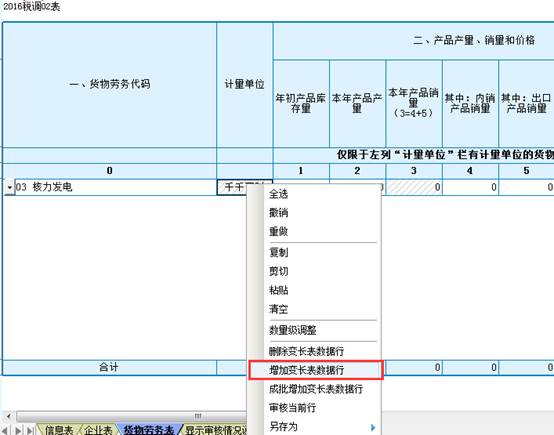Select 审核当前行 from the context menu
Screen dimensions: 554x435
(292, 408)
